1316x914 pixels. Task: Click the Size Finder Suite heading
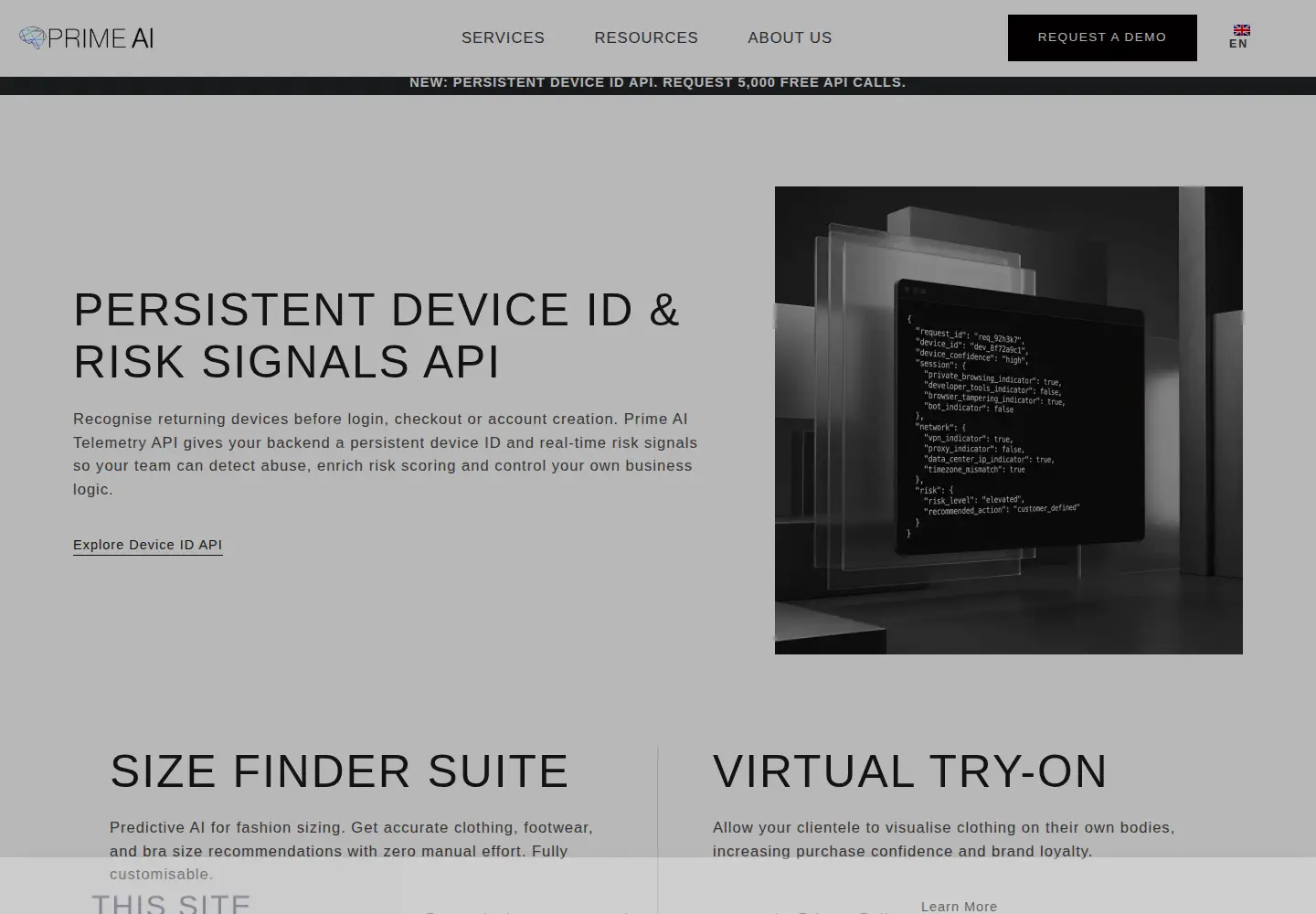(x=340, y=771)
